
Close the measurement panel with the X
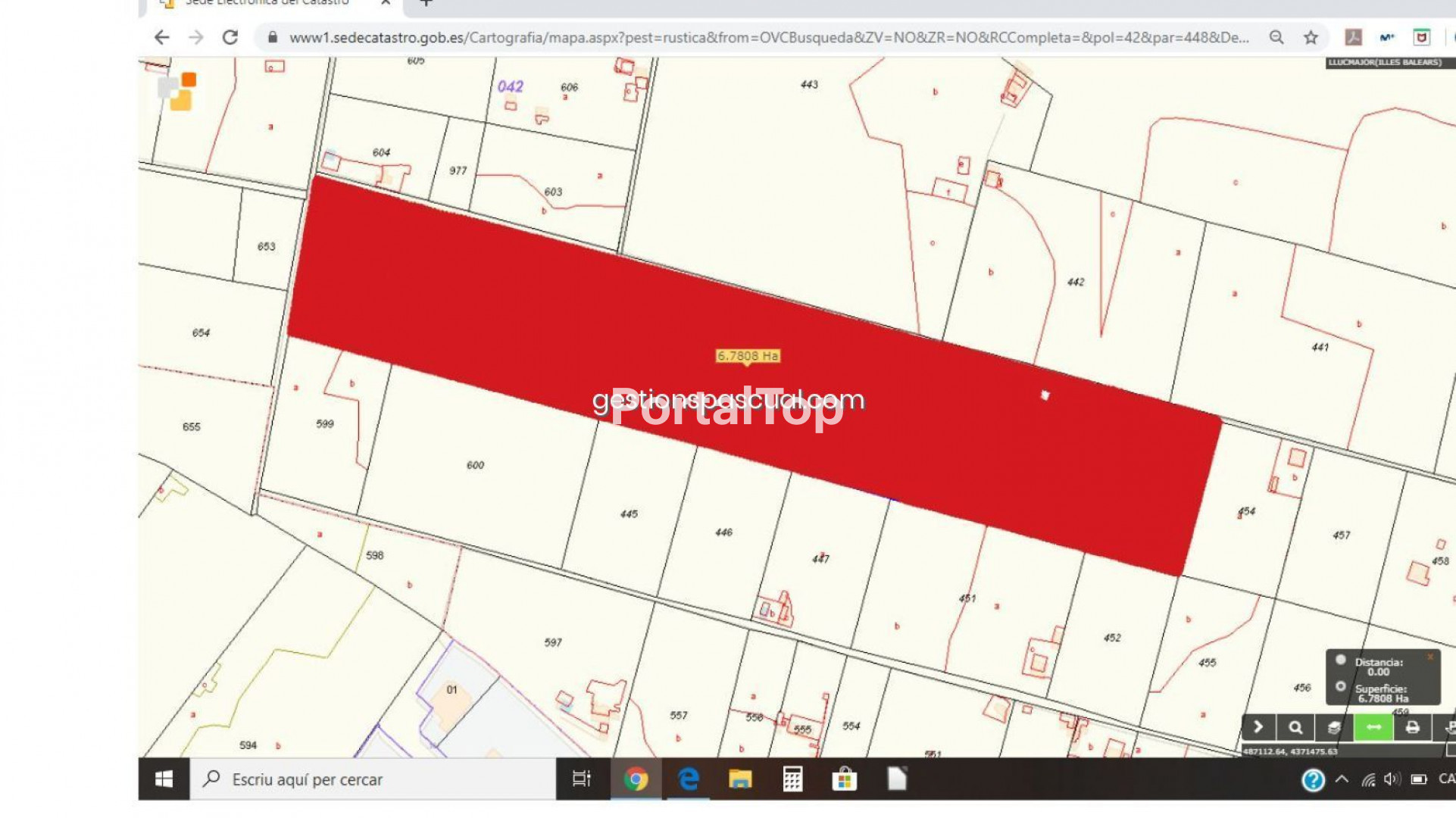click(x=1430, y=657)
